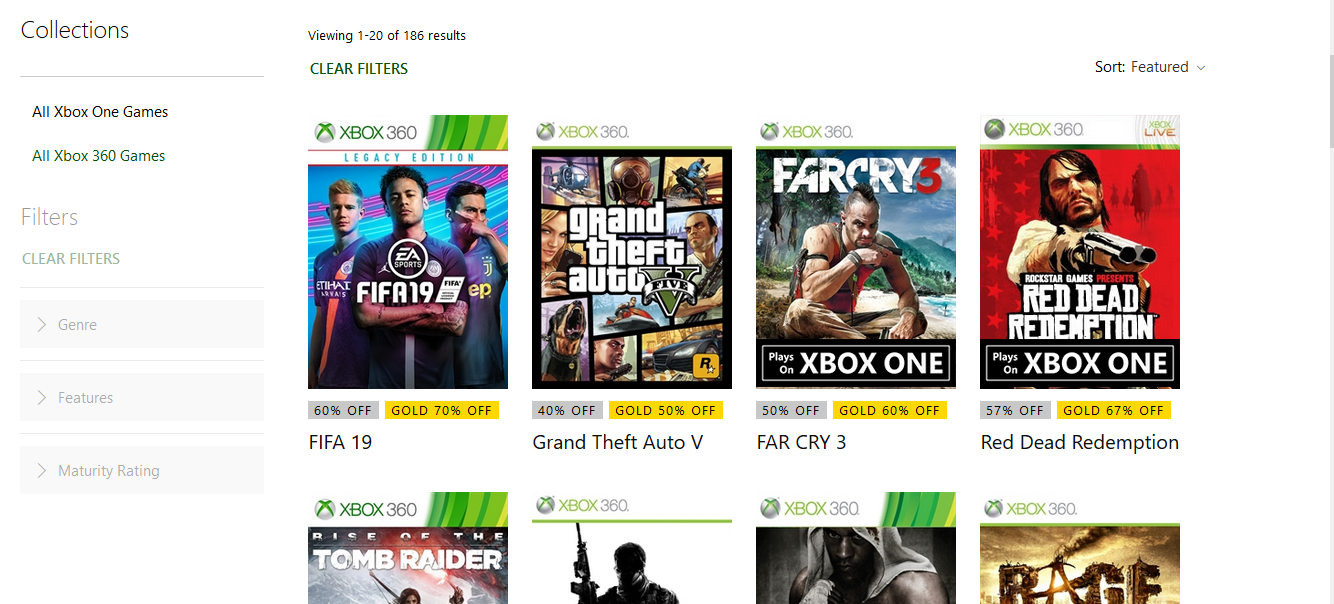Click CLEAR FILTERS in the Filters sidebar
This screenshot has width=1334, height=604.
pos(71,259)
